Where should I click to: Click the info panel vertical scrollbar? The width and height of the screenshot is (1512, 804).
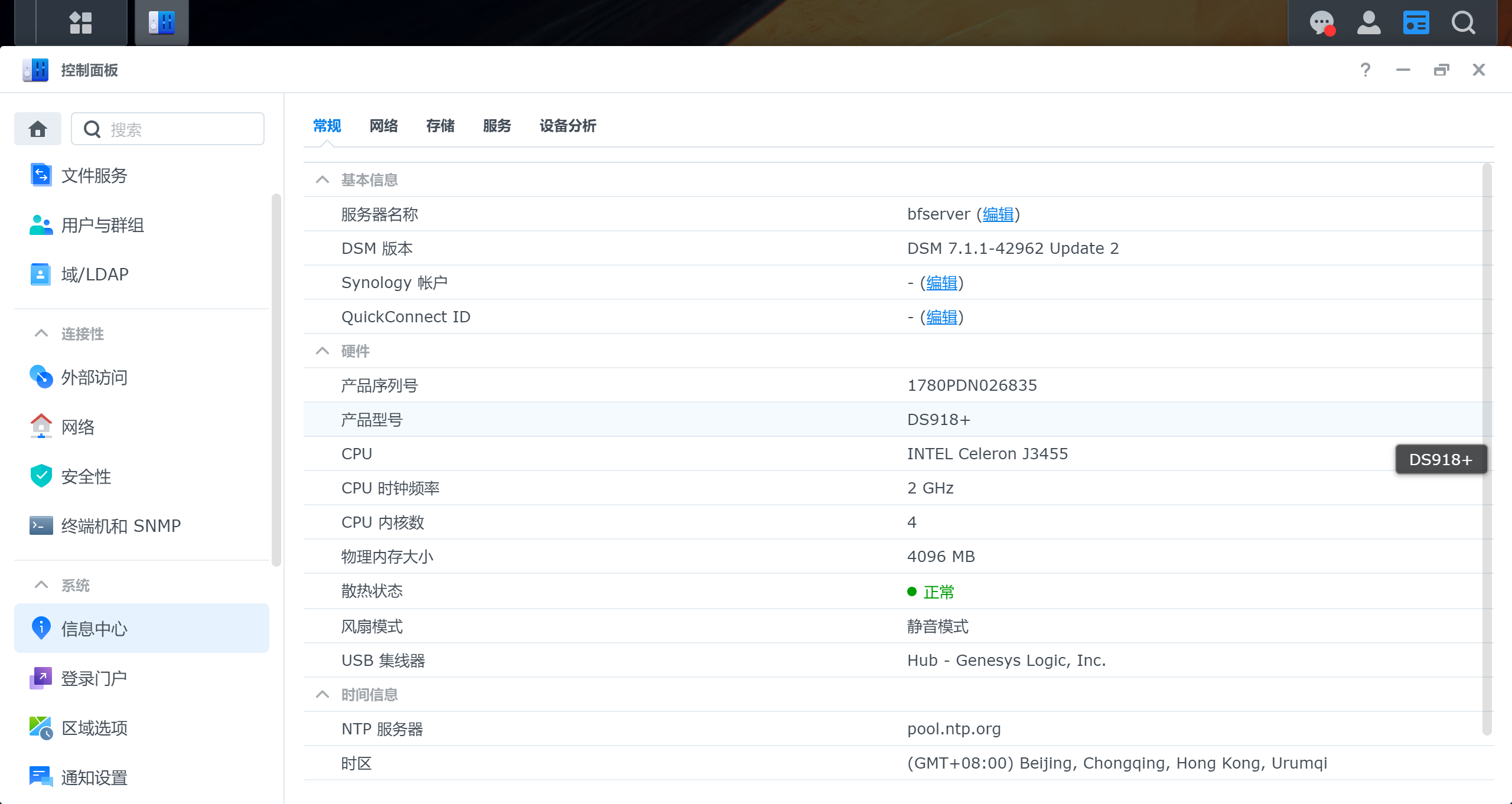coord(1487,449)
